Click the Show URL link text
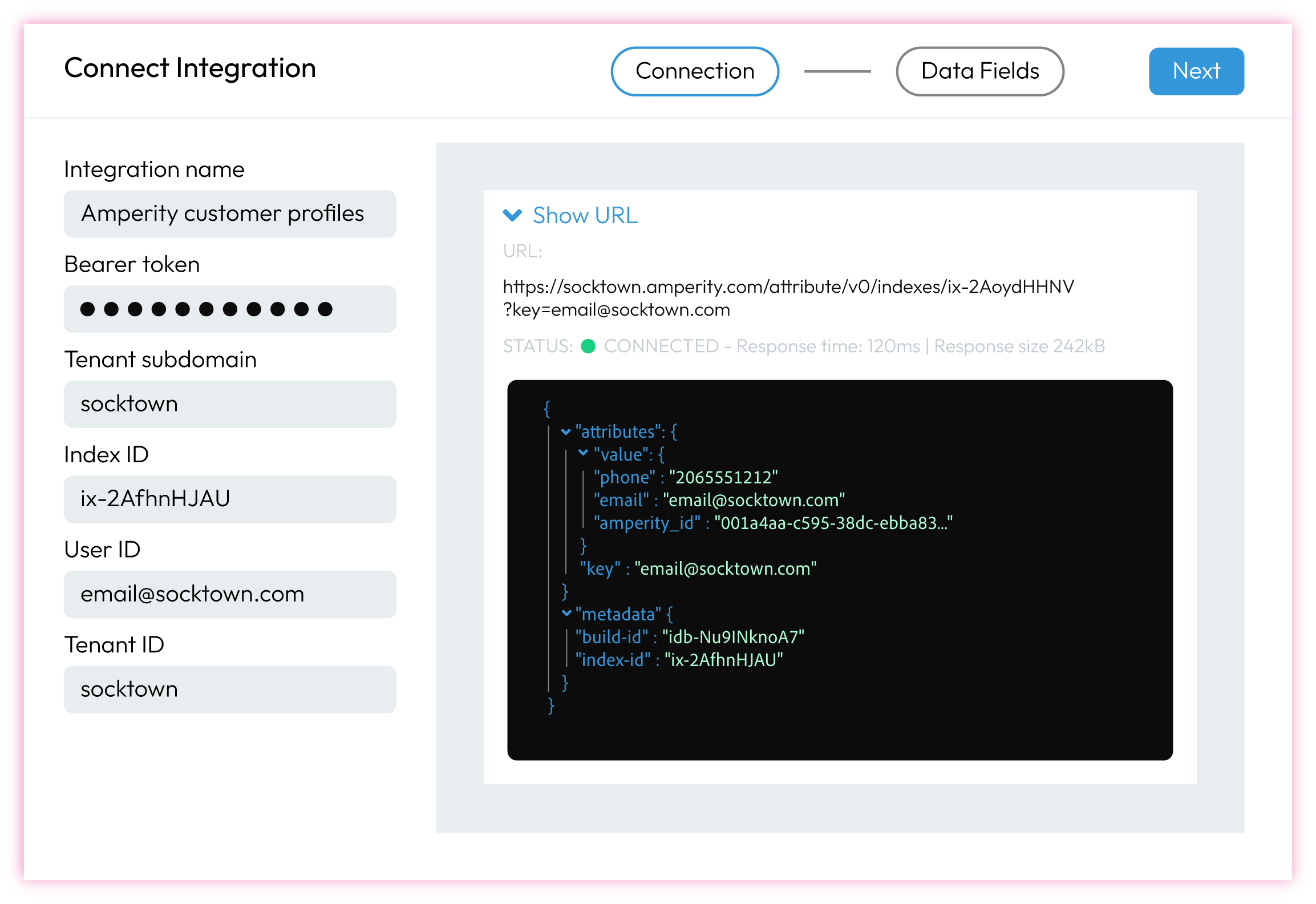Viewport: 1316px width, 904px height. coord(585,215)
